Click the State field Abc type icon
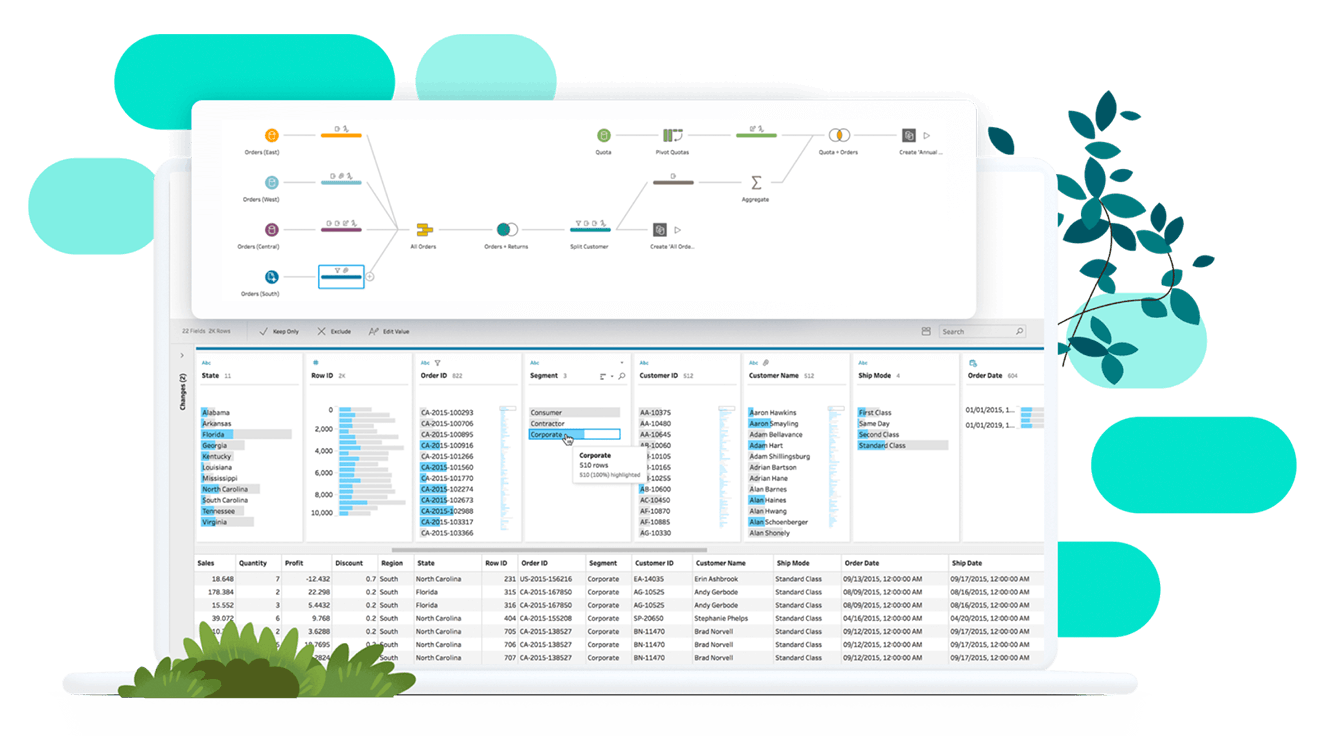1327x742 pixels. coord(207,363)
